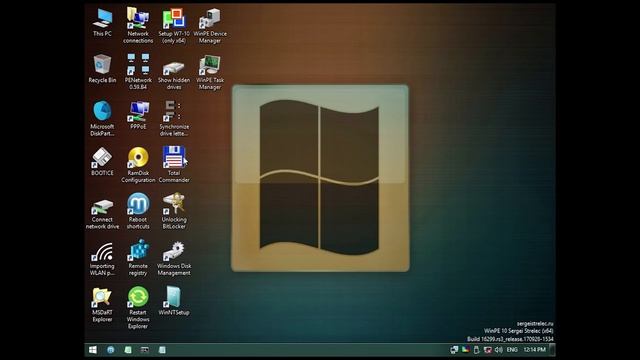Open Unlocking BitLocker shortcut
This screenshot has width=640, height=360.
[x=174, y=211]
